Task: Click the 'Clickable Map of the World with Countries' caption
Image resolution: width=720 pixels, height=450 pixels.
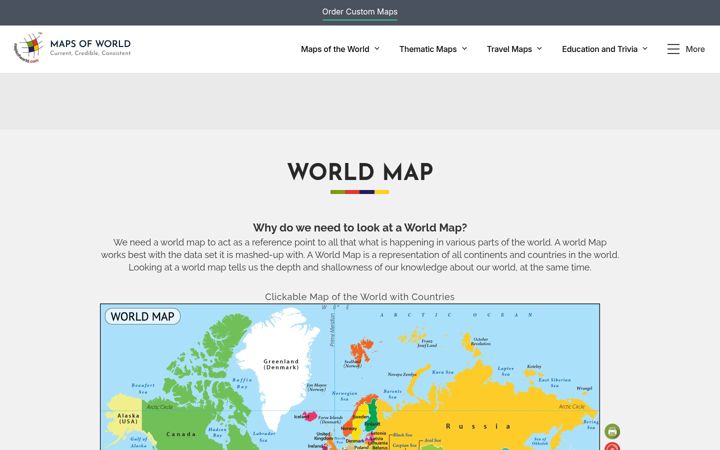Action: point(360,297)
